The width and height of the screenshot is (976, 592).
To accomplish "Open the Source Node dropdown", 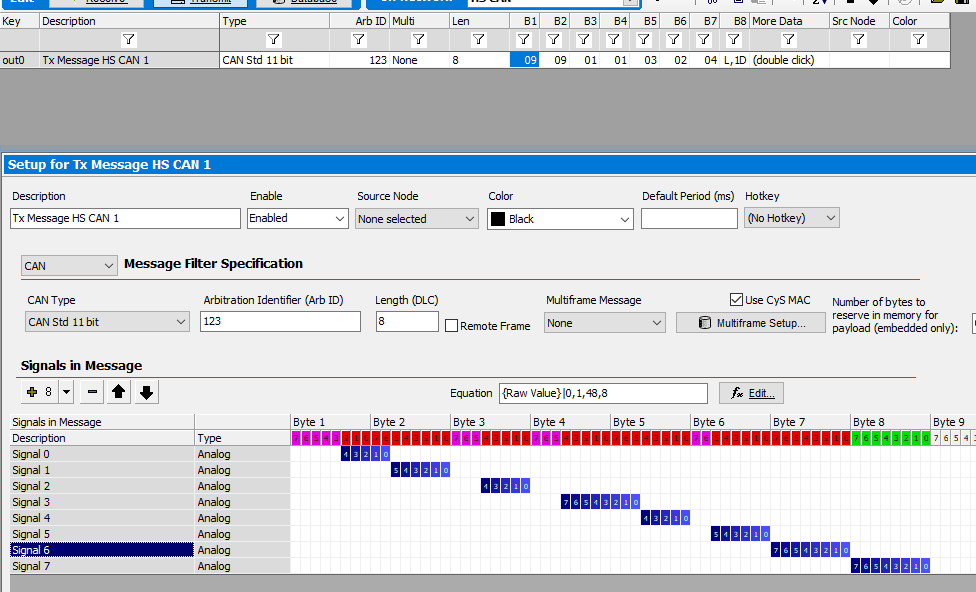I will (x=416, y=218).
